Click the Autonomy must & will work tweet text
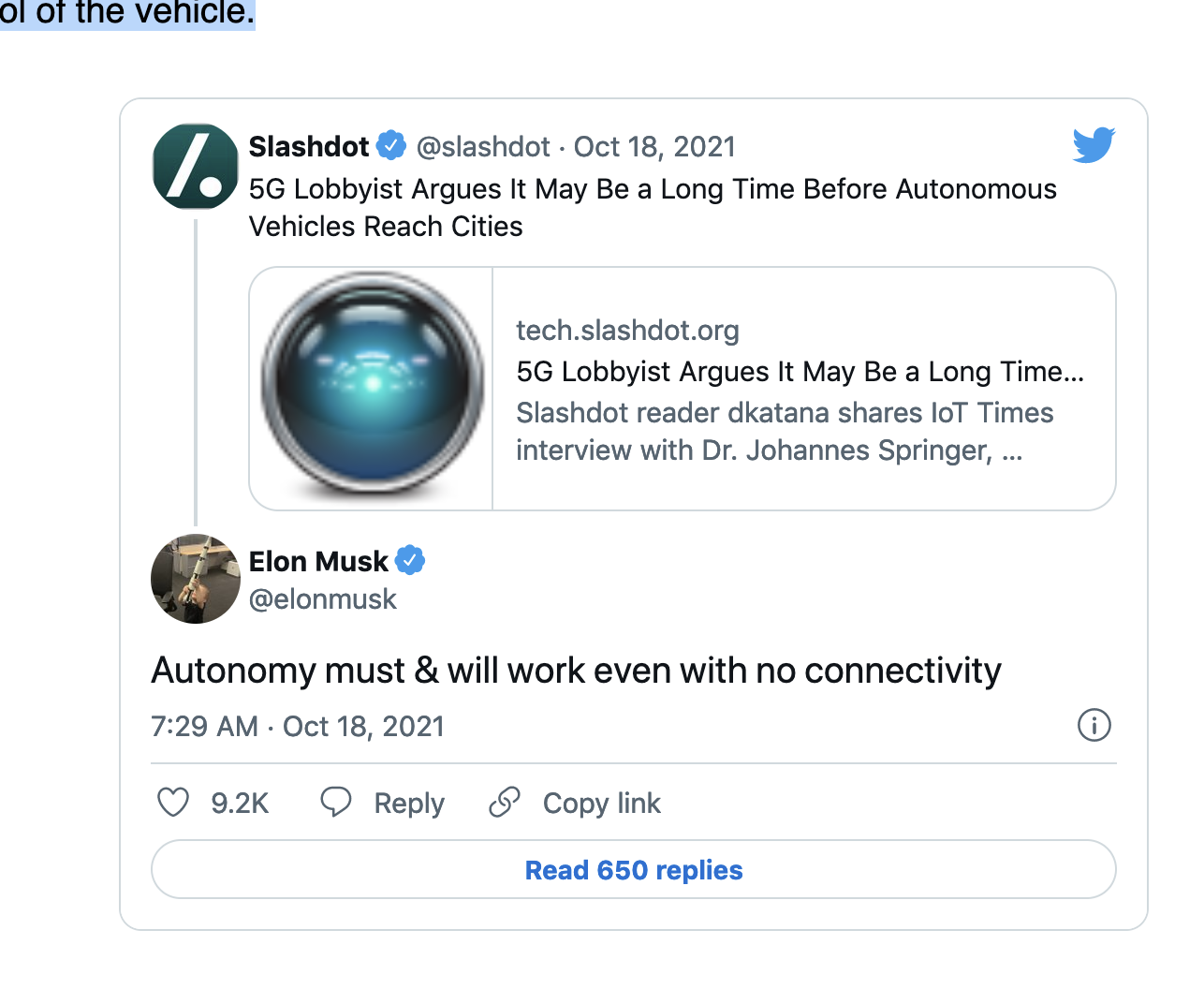This screenshot has width=1204, height=989. tap(576, 671)
